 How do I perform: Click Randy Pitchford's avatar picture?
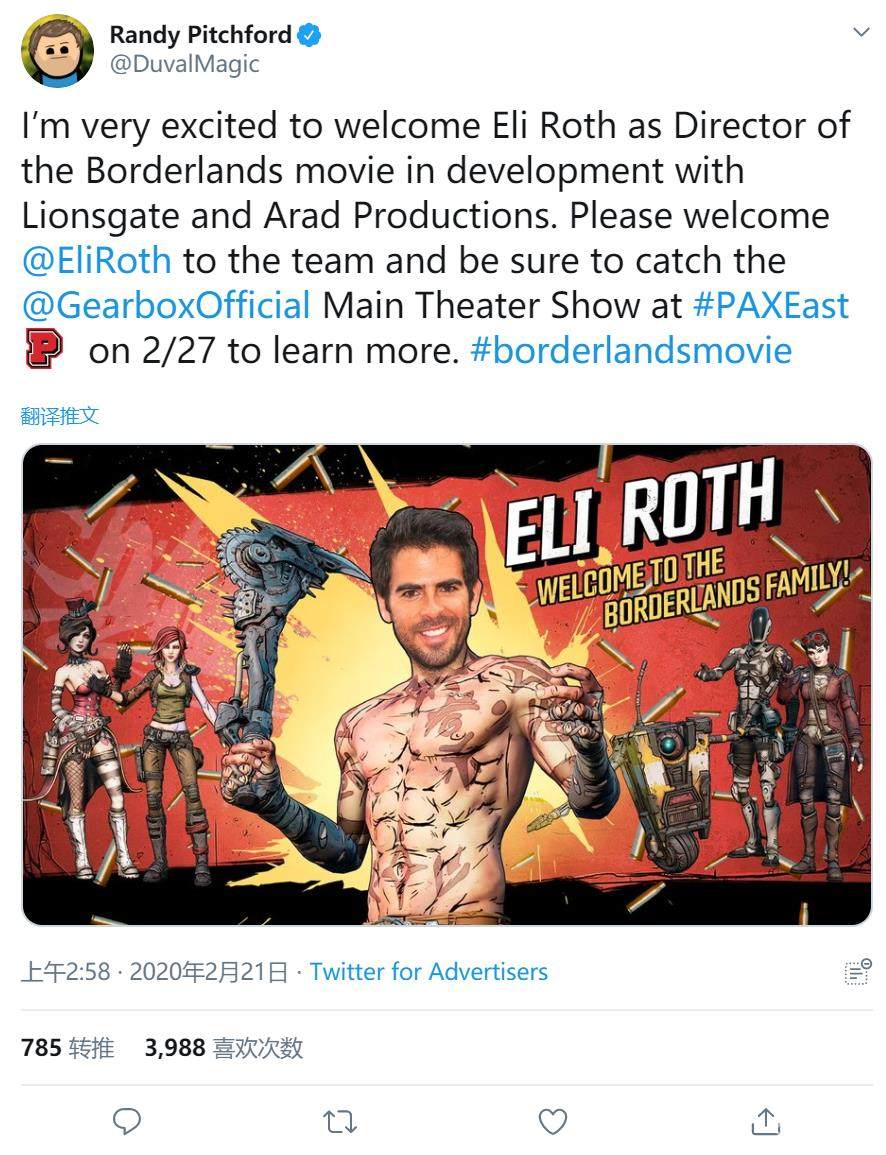click(x=57, y=50)
